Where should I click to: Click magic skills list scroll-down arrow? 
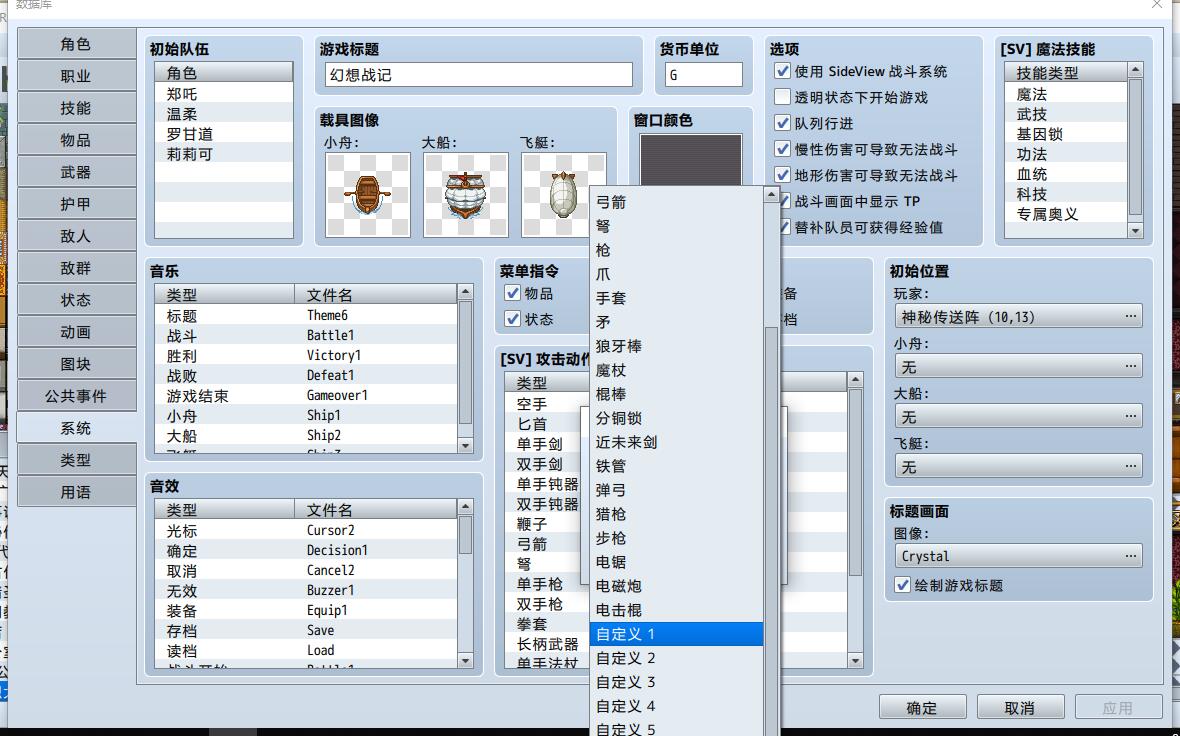pyautogui.click(x=1136, y=231)
